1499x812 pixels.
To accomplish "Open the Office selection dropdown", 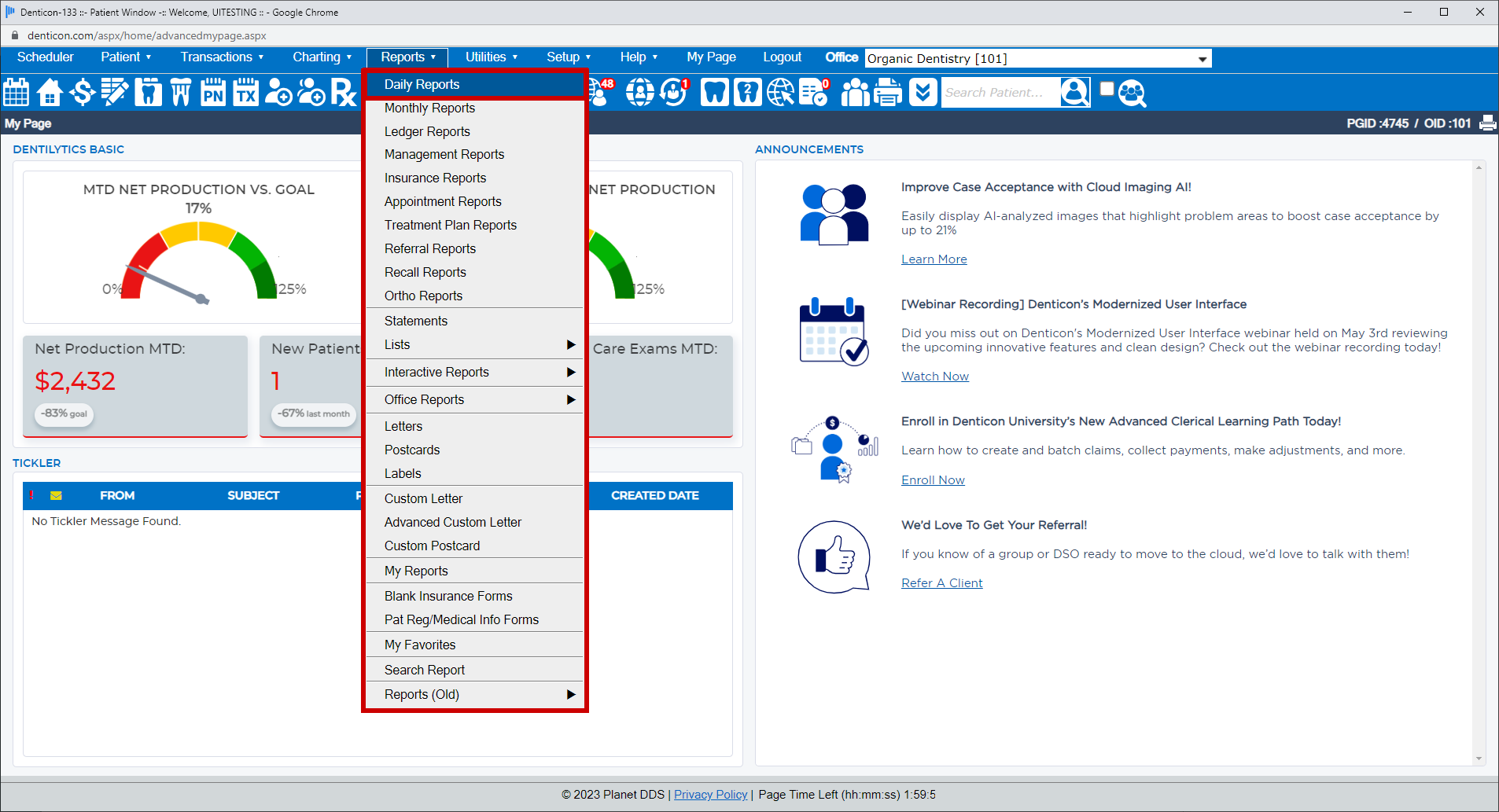I will click(1038, 58).
